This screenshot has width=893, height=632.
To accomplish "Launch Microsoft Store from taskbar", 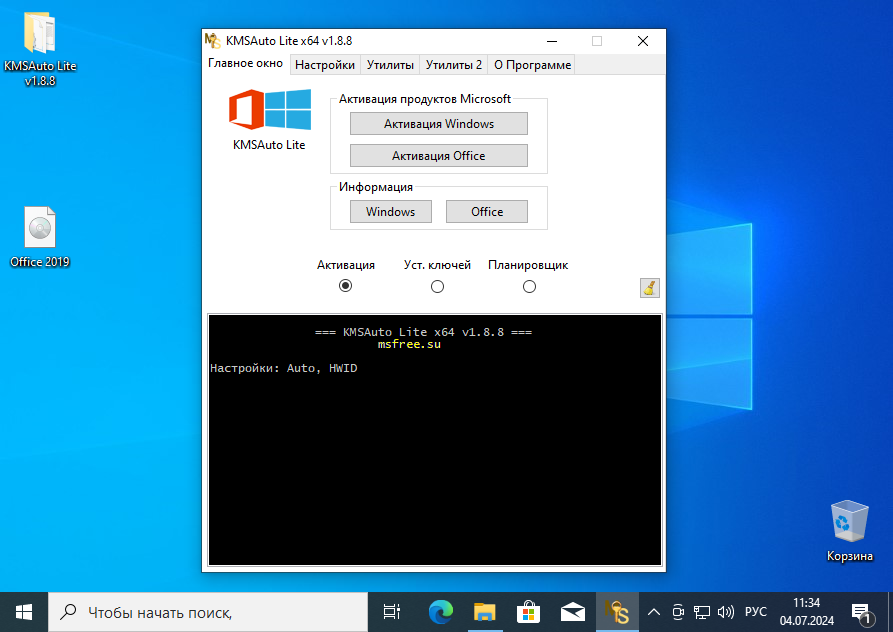I will (528, 611).
